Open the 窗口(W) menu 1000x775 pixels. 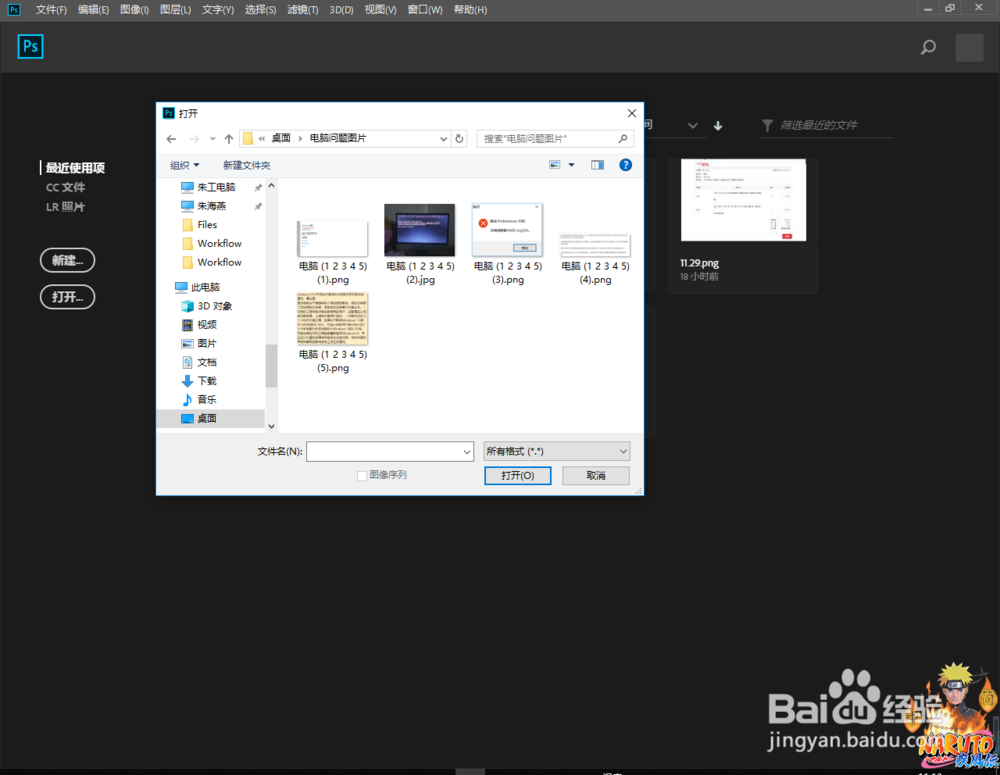tap(425, 10)
